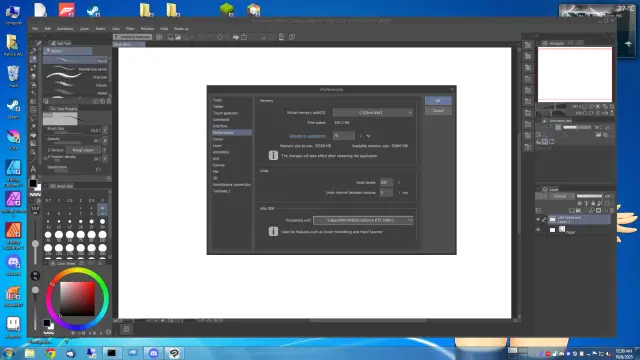
Task: Toggle visibility of Layer 1
Action: tap(538, 220)
